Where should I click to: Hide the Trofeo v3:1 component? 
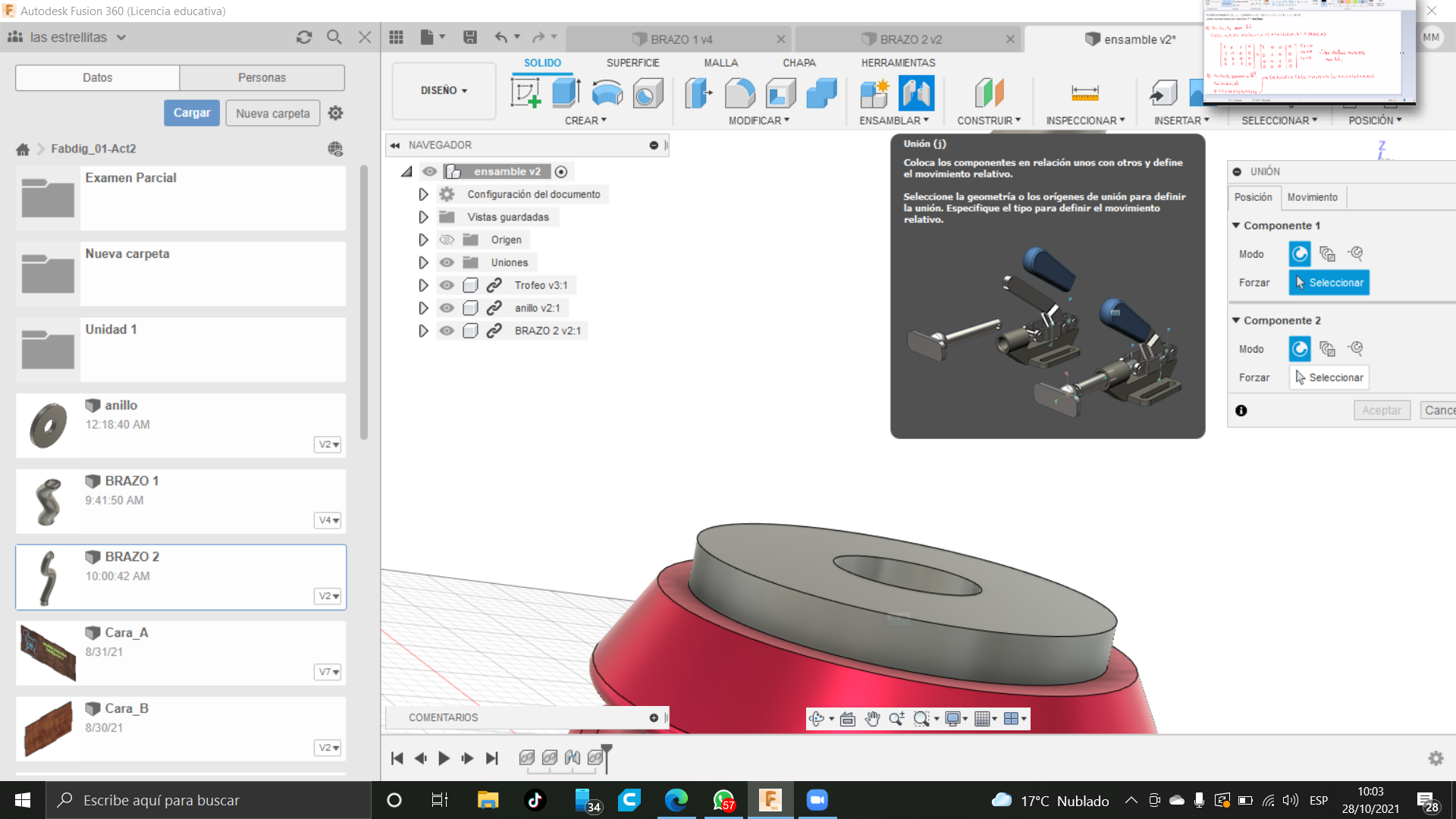pos(447,285)
